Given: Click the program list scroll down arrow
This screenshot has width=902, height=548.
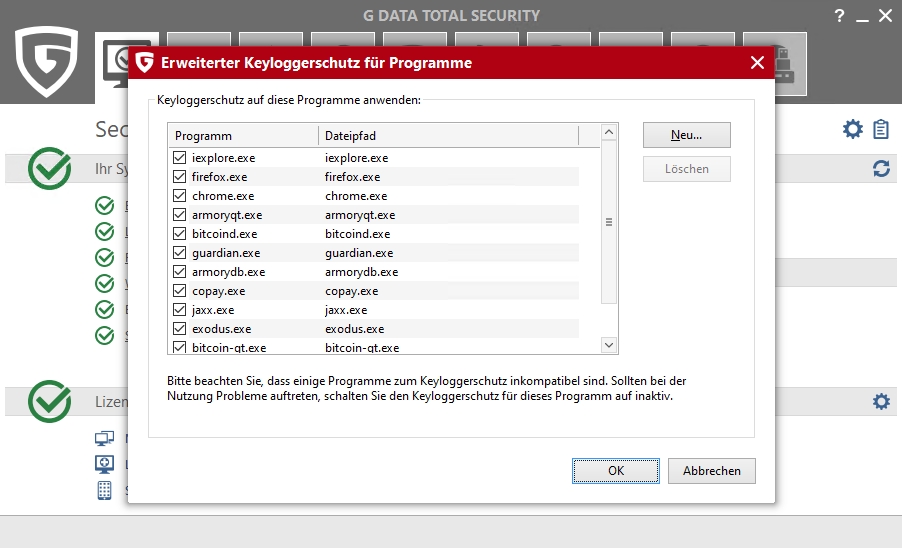Looking at the screenshot, I should tap(609, 345).
